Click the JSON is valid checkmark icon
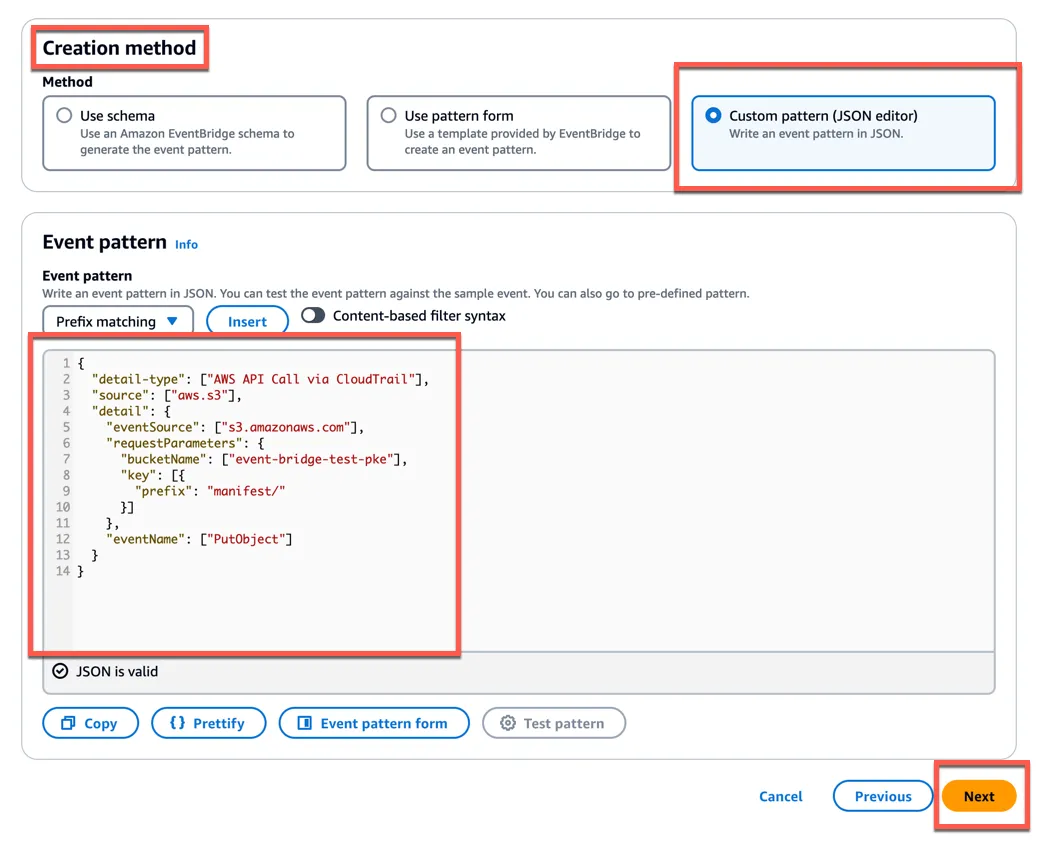The width and height of the screenshot is (1044, 843). [60, 671]
